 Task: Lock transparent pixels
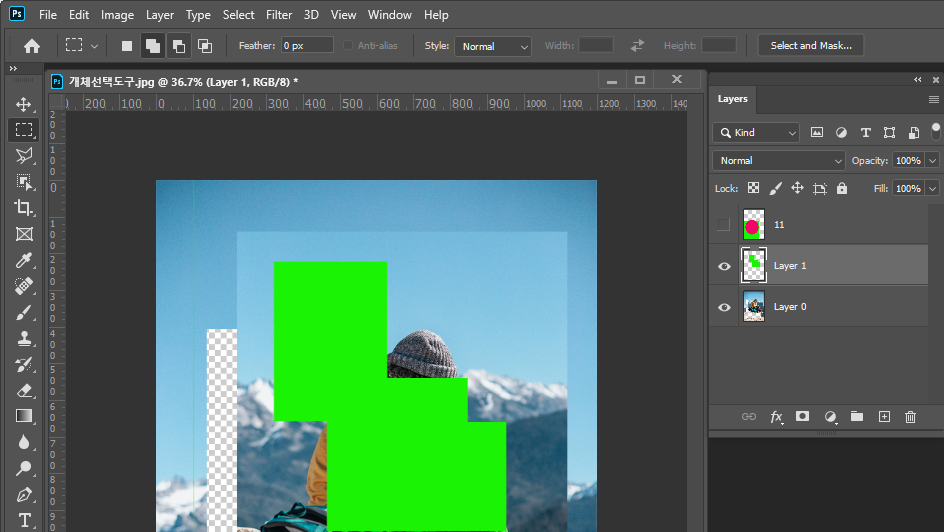pyautogui.click(x=753, y=188)
